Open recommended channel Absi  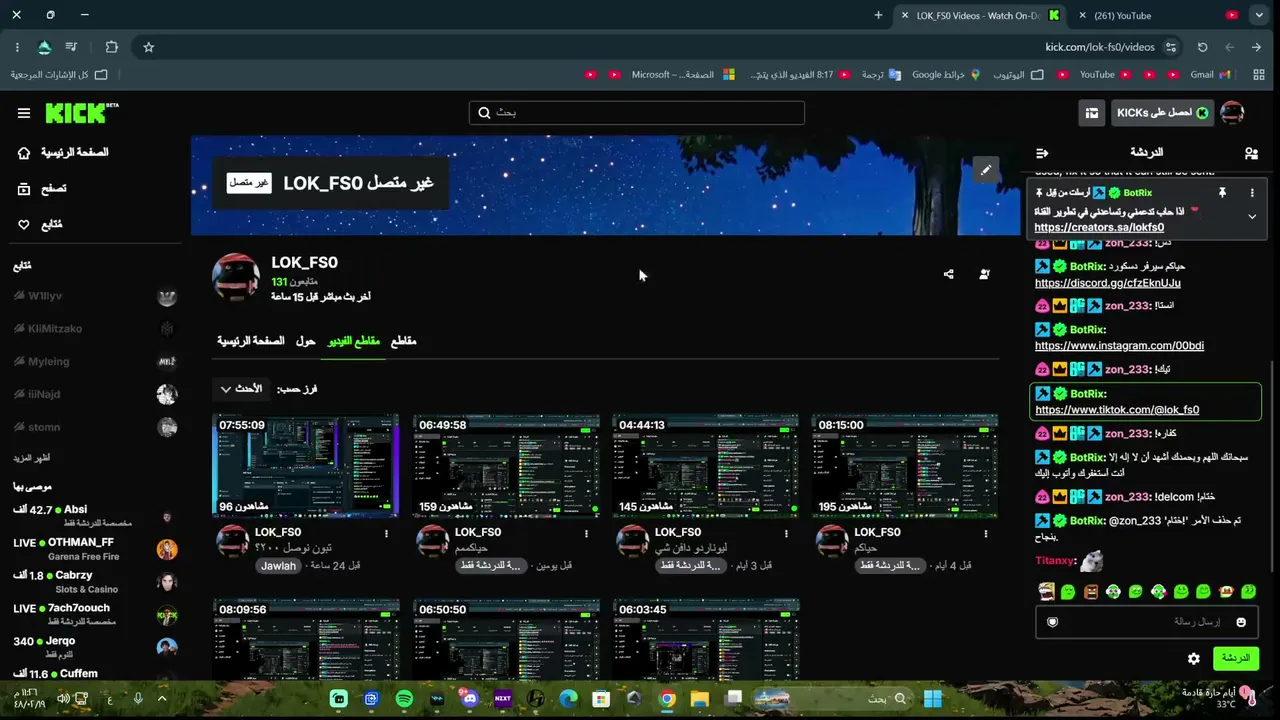[x=95, y=516]
